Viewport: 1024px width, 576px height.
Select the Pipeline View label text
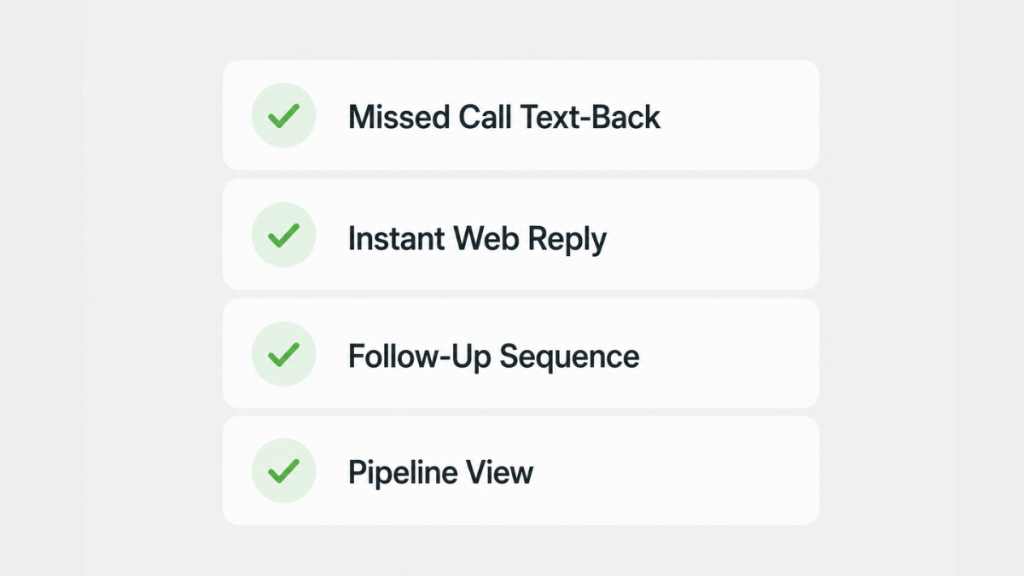pyautogui.click(x=440, y=472)
